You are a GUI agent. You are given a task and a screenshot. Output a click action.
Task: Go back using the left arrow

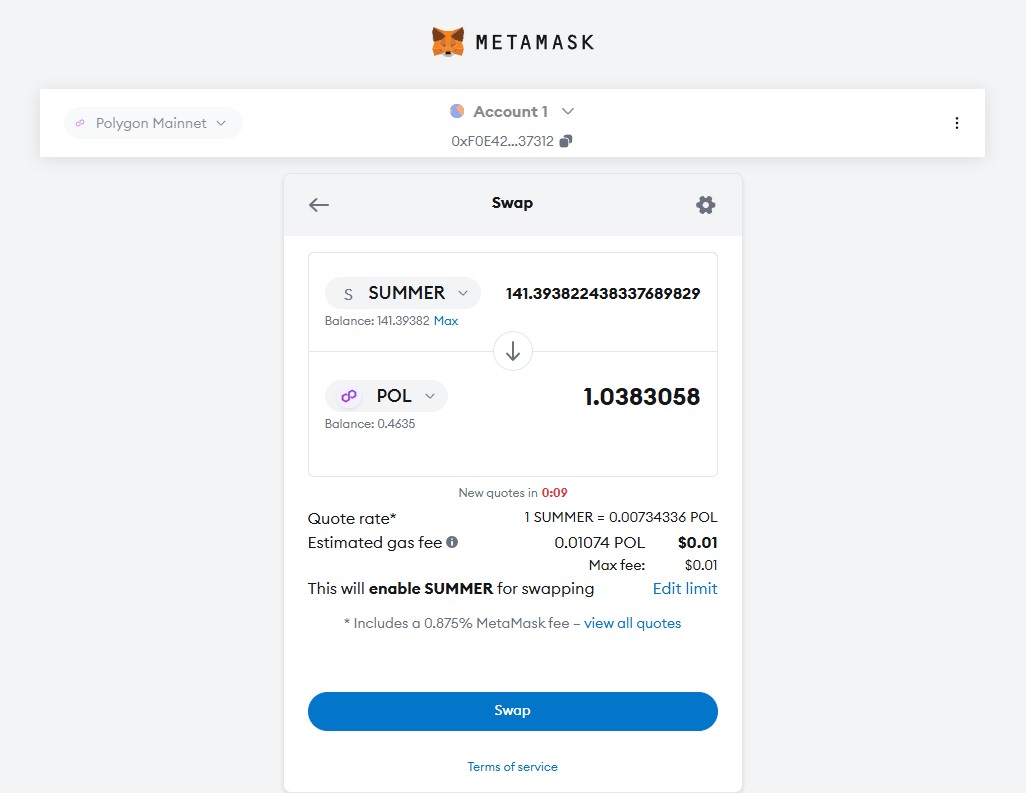(319, 205)
